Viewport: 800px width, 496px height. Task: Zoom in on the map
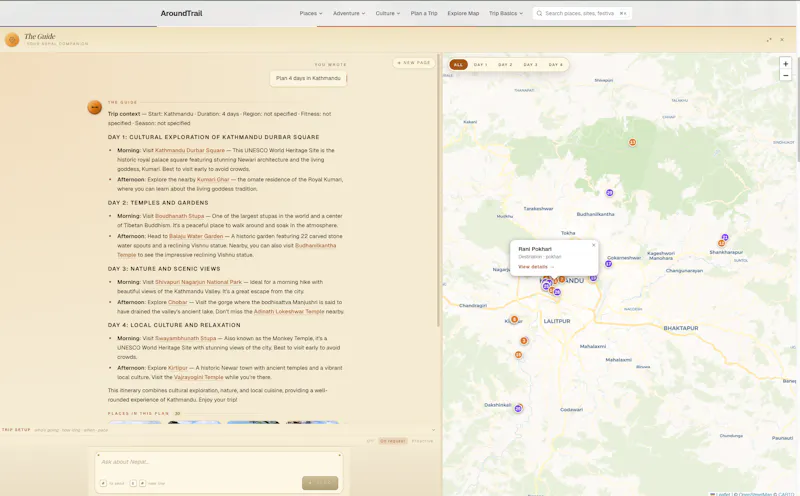click(786, 64)
